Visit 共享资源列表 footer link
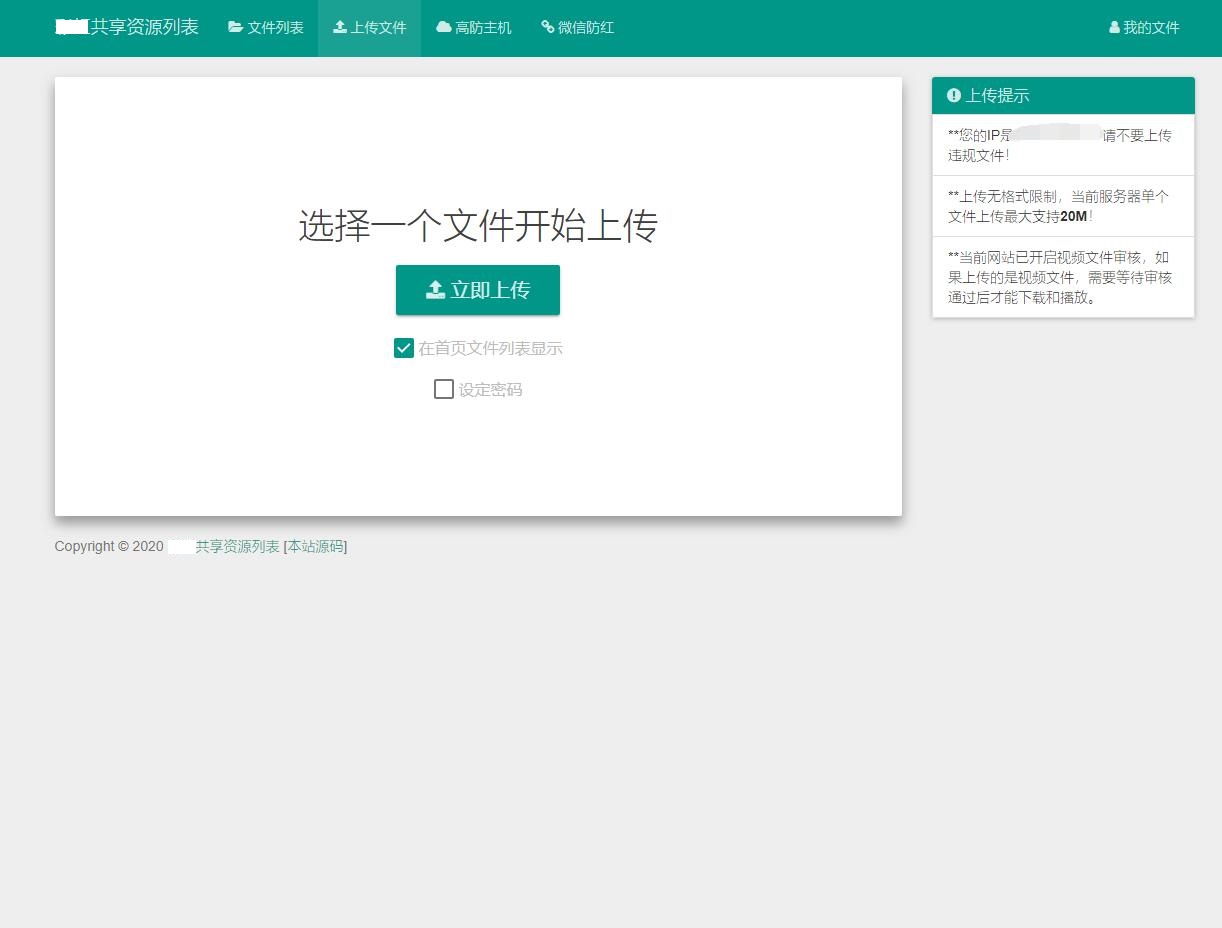The width and height of the screenshot is (1222, 928). click(x=237, y=546)
